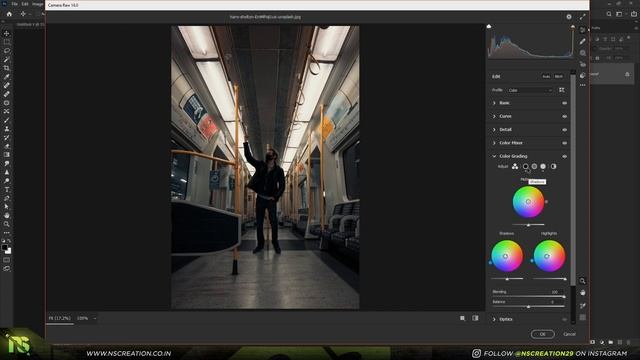The width and height of the screenshot is (640, 360).
Task: Toggle Optics panel visibility eye
Action: tap(564, 320)
